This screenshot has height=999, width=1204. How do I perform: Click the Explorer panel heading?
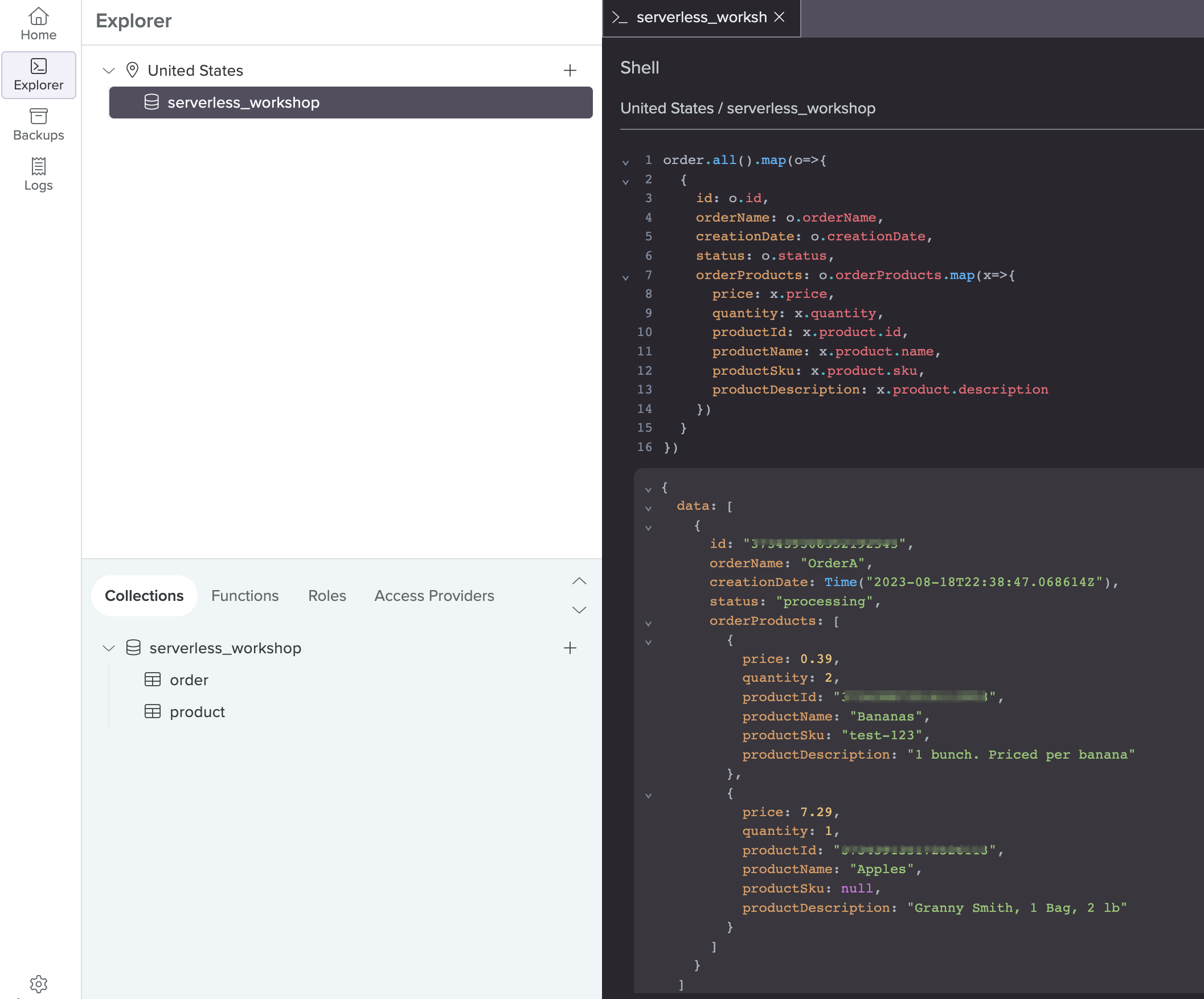click(134, 21)
